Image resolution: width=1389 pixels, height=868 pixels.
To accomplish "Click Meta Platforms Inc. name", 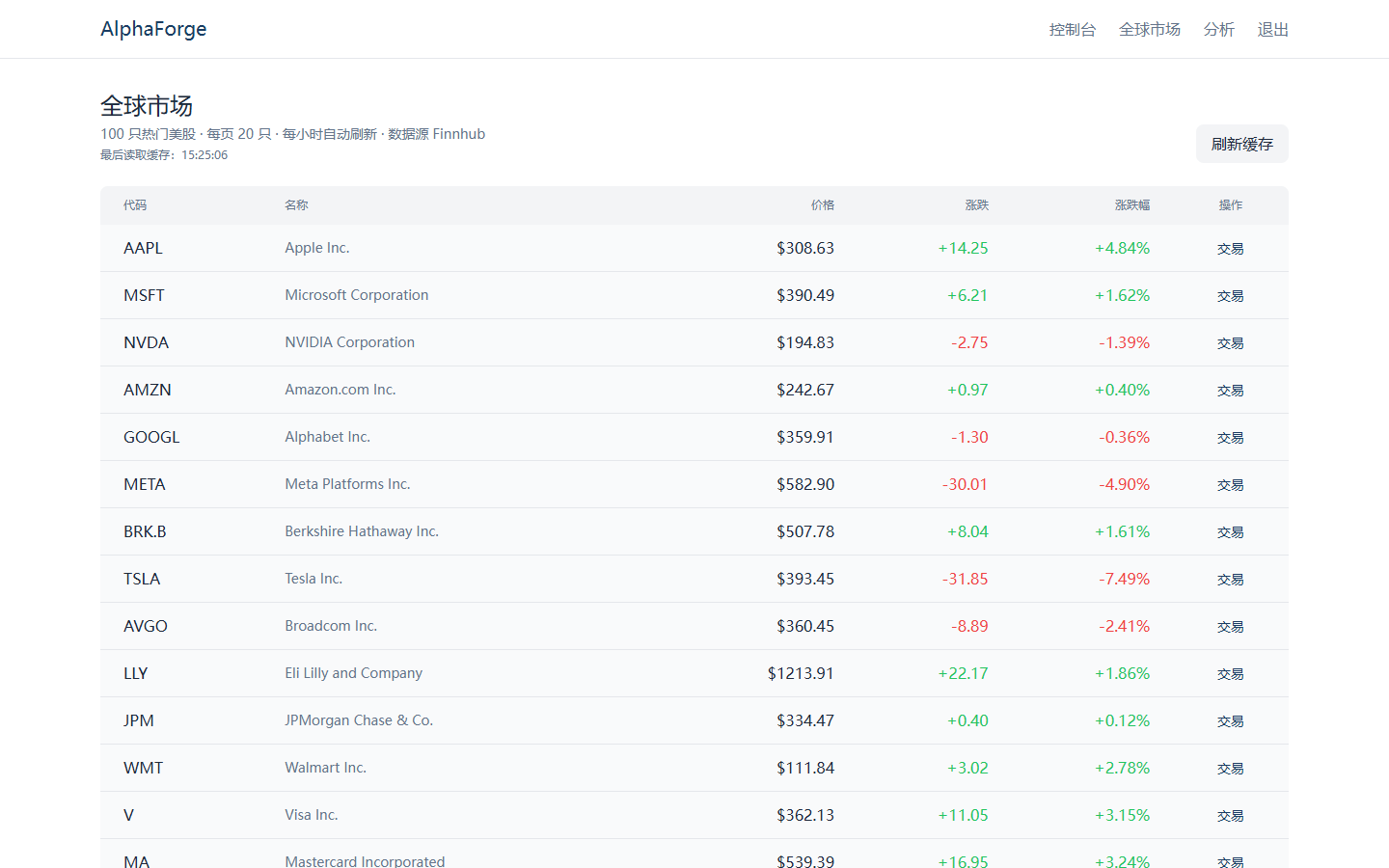I will pyautogui.click(x=347, y=484).
